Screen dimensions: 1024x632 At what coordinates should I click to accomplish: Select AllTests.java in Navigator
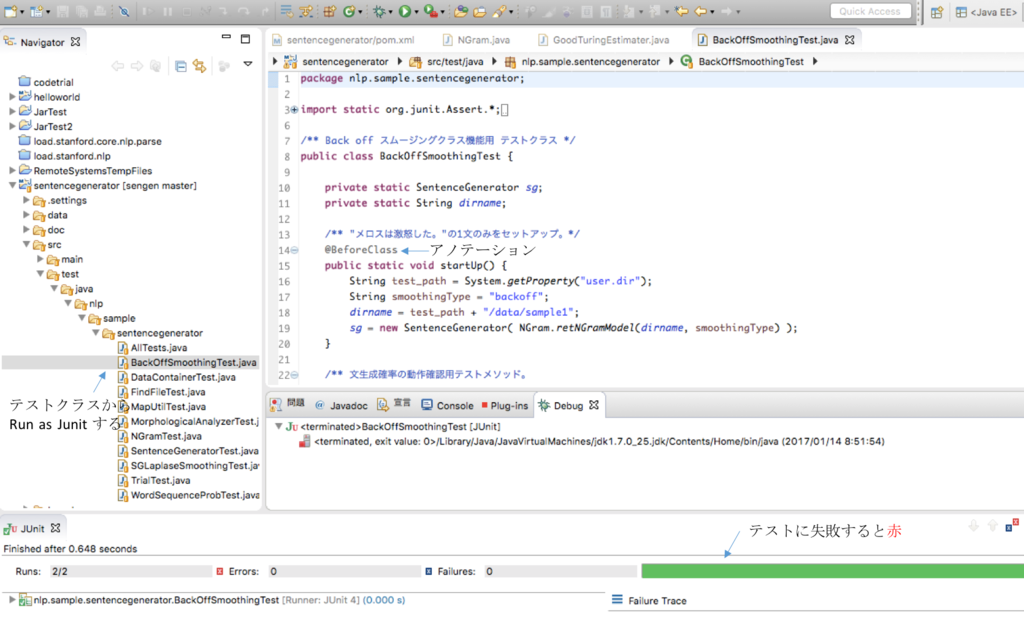[x=159, y=348]
